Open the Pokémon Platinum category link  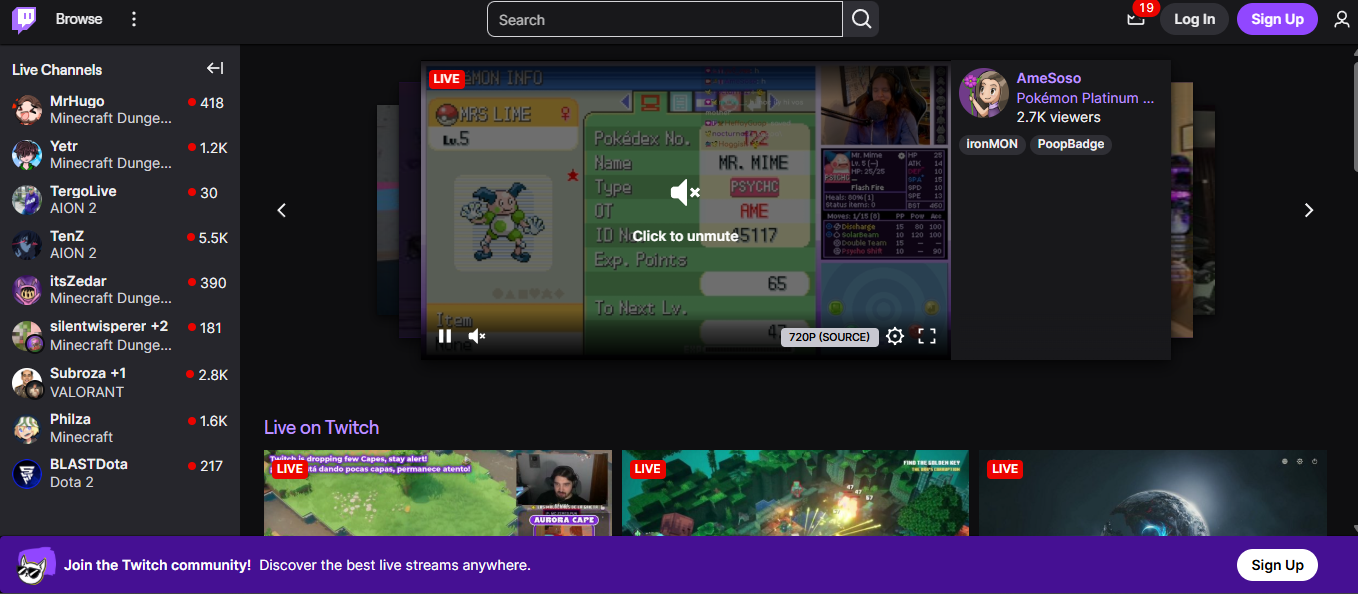tap(1085, 98)
